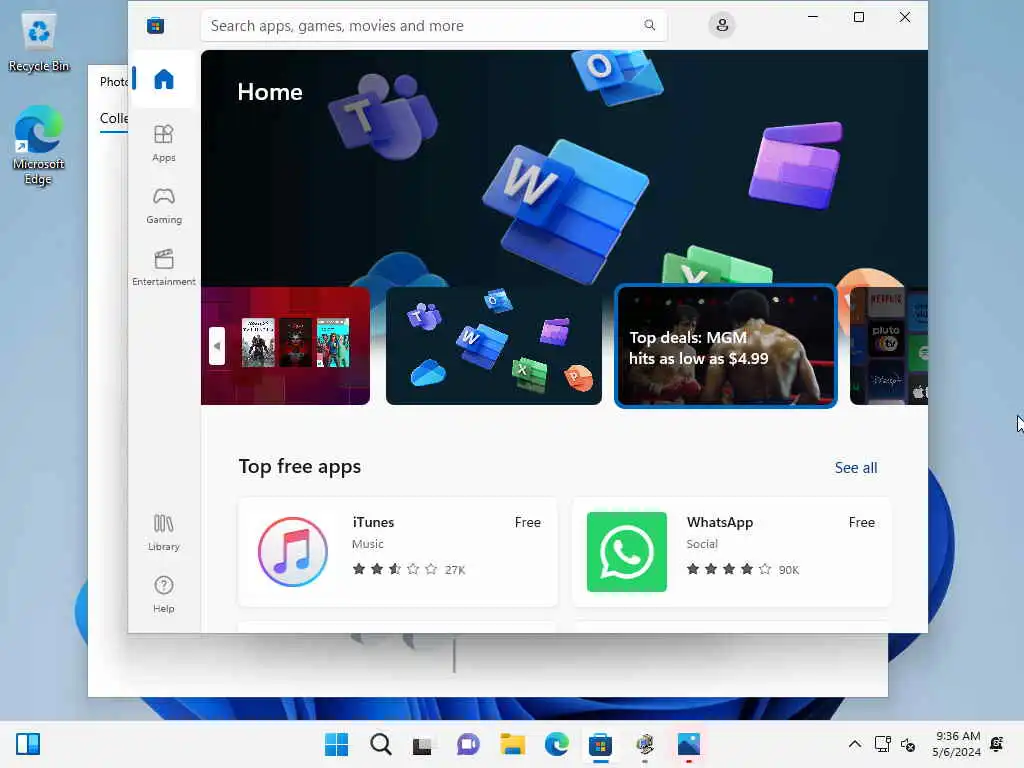Viewport: 1024px width, 768px height.
Task: Click the muted volume tray icon
Action: click(x=908, y=744)
